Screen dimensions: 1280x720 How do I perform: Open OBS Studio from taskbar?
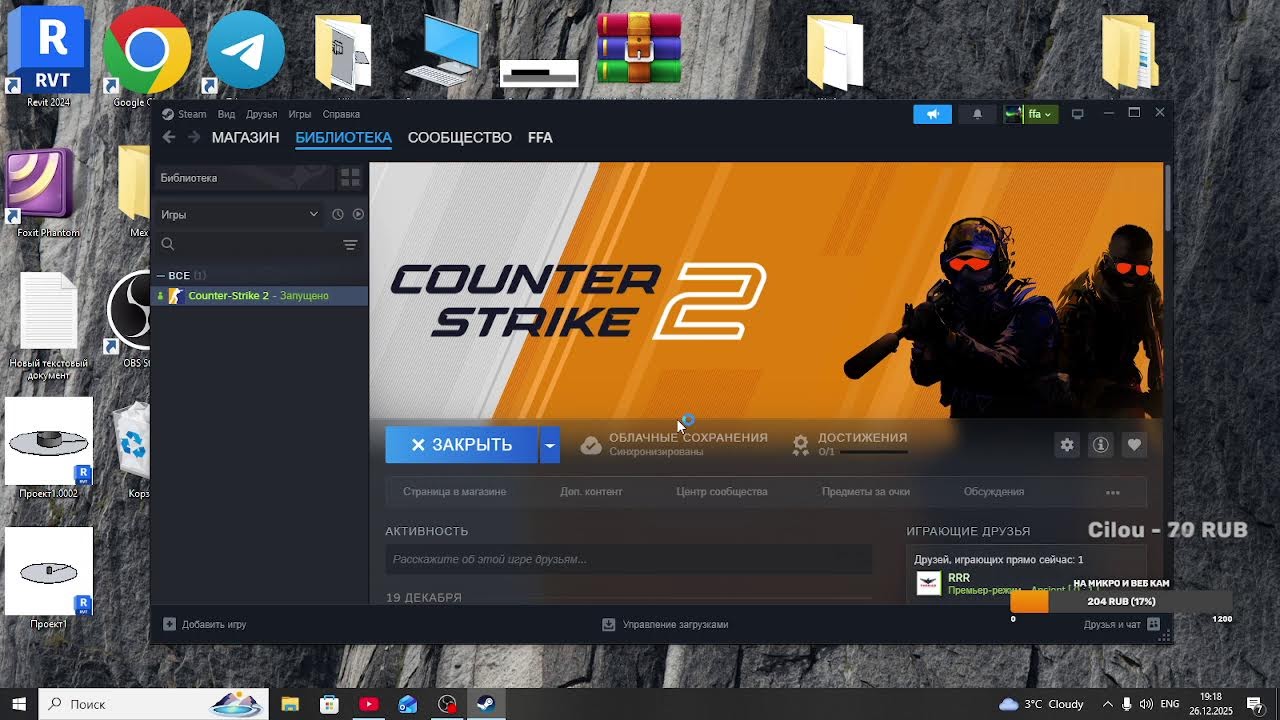click(x=447, y=704)
